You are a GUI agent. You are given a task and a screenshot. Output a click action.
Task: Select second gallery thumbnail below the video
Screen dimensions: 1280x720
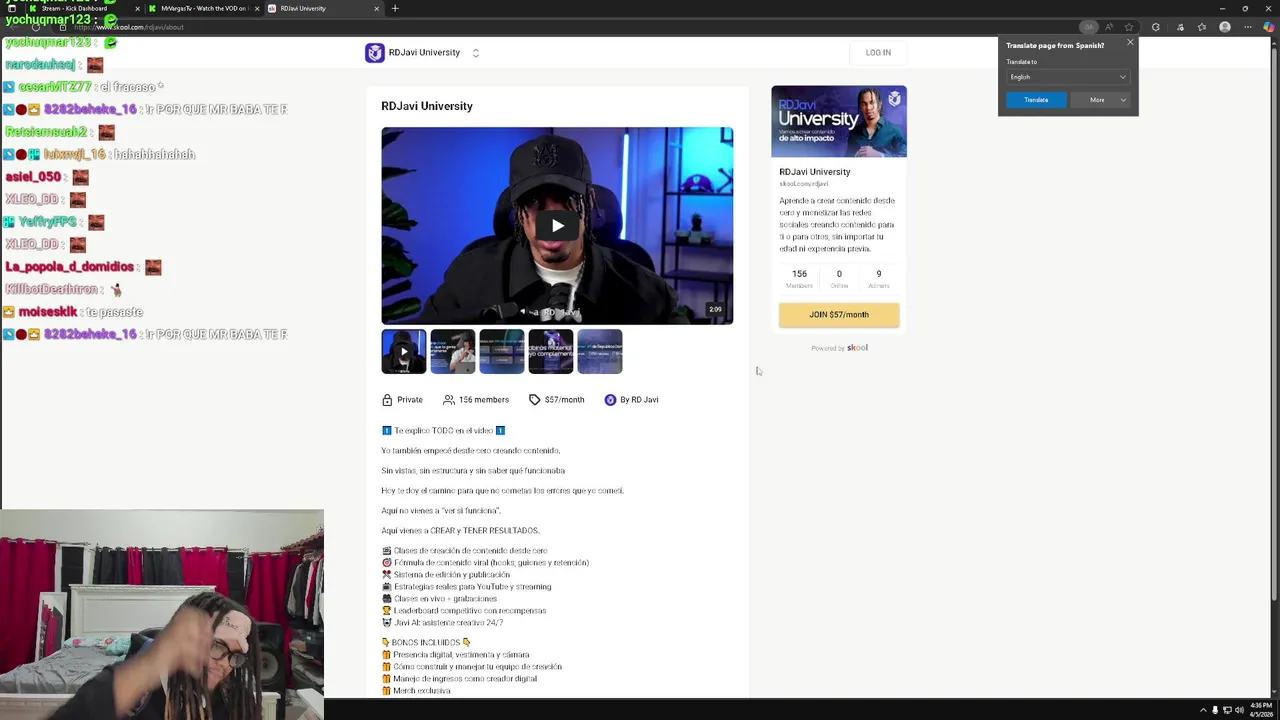click(453, 351)
